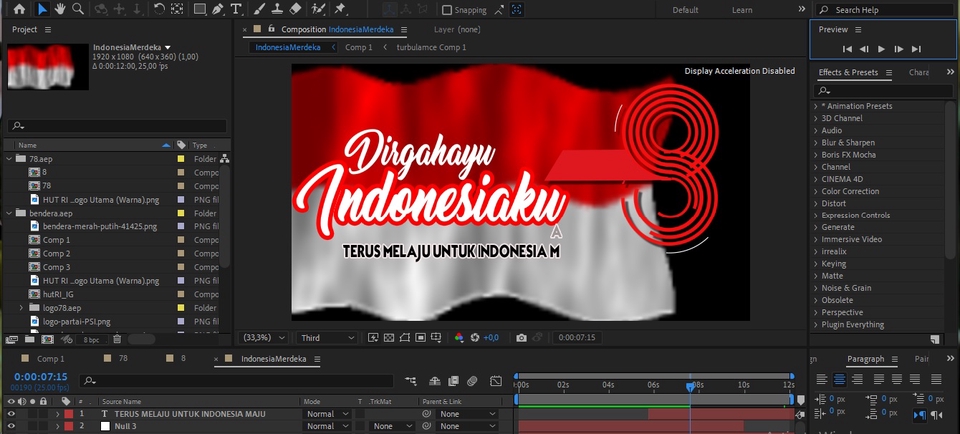Take a snapshot of the viewer

[521, 337]
